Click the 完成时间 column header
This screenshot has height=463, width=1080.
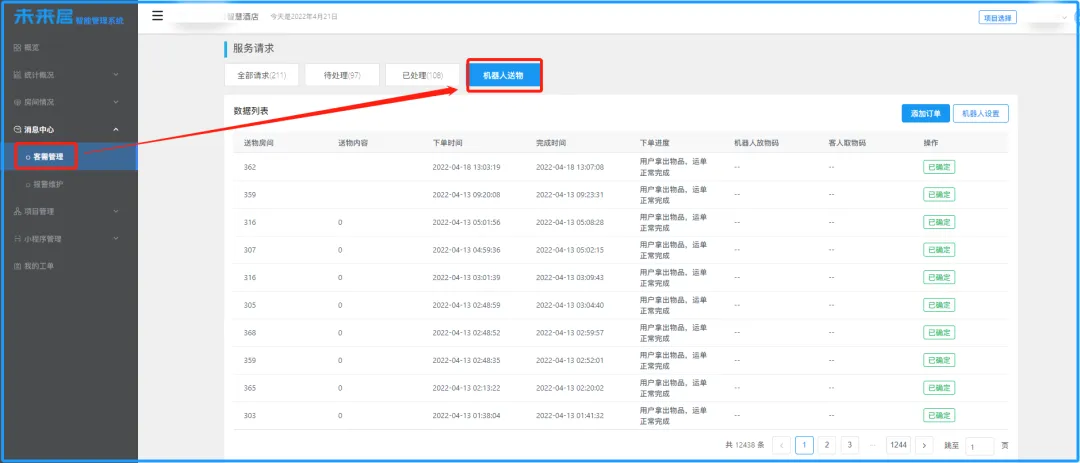pos(551,143)
